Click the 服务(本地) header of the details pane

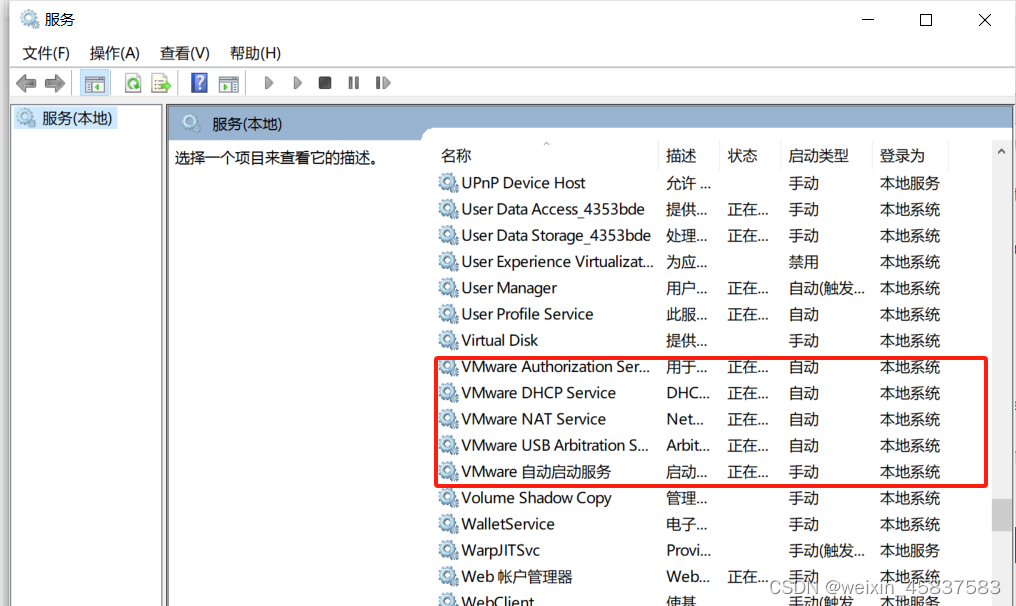247,124
